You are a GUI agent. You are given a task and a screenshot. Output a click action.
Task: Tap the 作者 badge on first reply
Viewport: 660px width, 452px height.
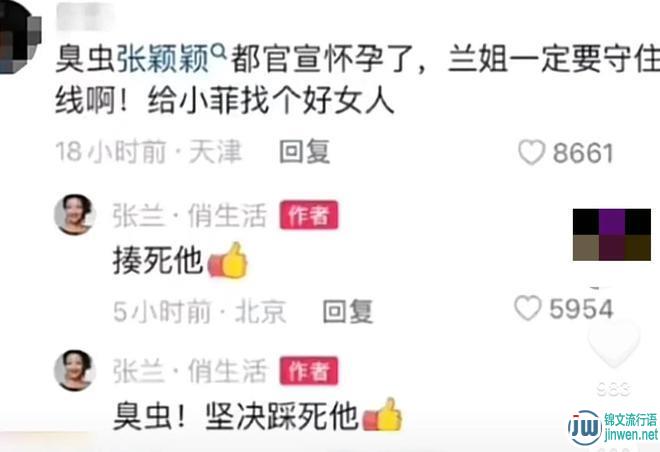[309, 215]
